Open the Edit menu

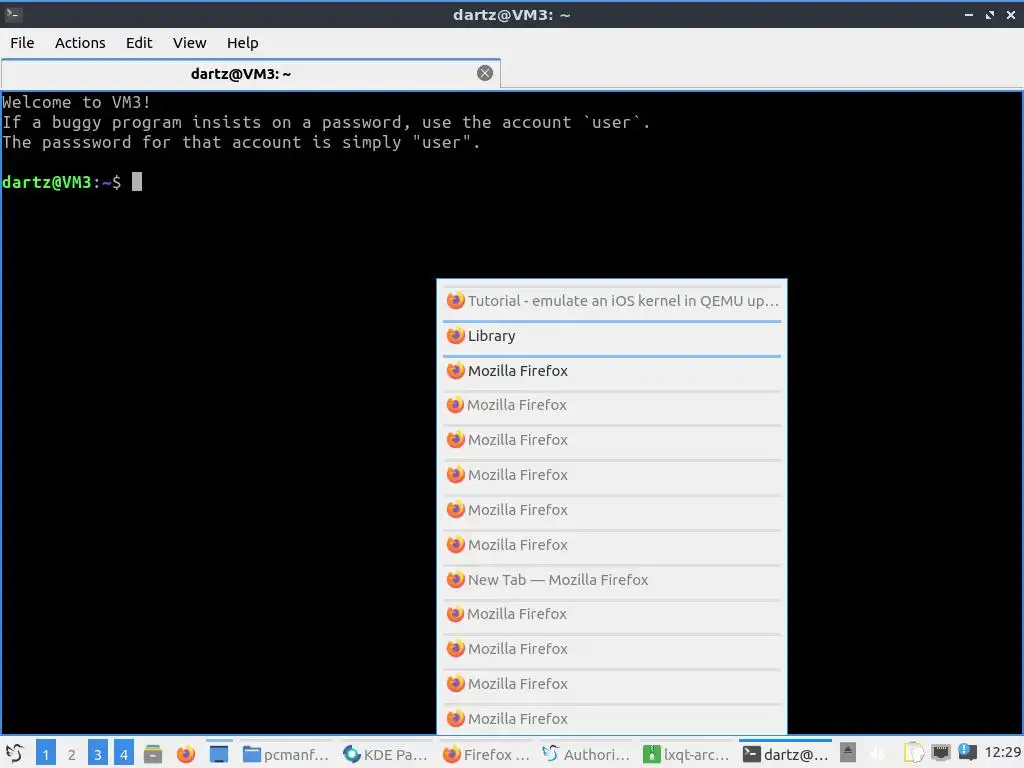[138, 43]
